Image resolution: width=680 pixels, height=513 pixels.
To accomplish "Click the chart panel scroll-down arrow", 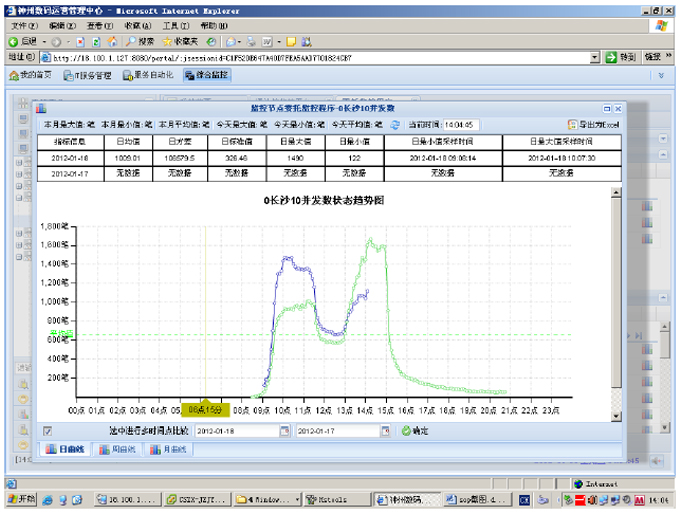I will pos(616,416).
